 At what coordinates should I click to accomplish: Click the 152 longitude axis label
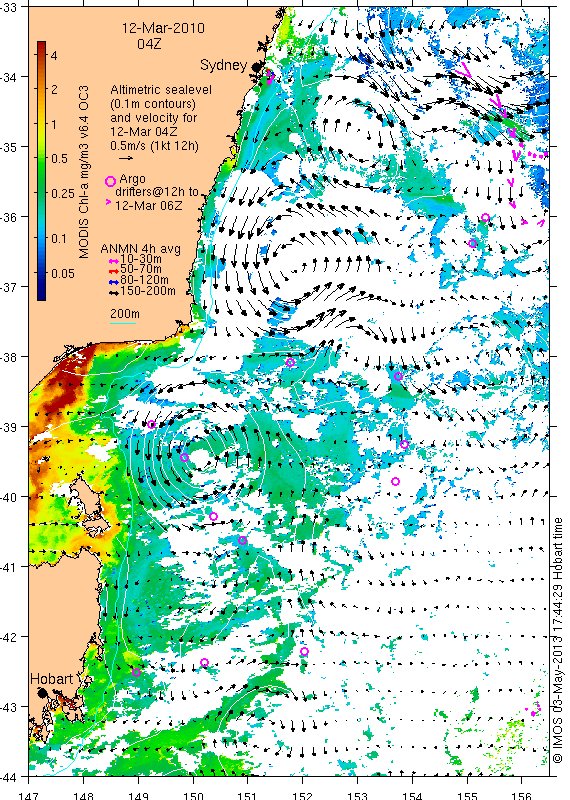pos(303,795)
